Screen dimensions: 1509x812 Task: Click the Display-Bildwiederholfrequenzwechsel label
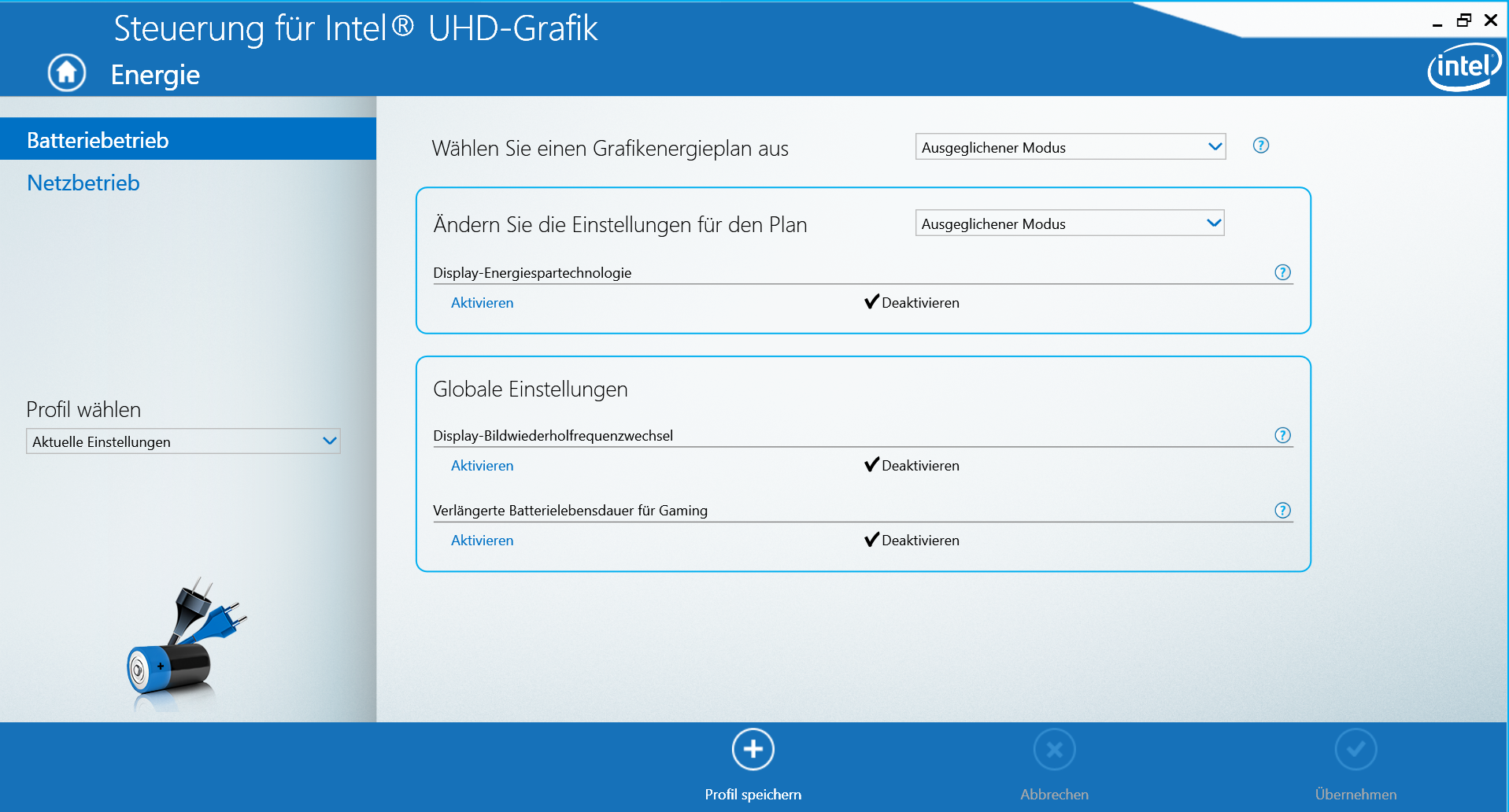pyautogui.click(x=553, y=436)
